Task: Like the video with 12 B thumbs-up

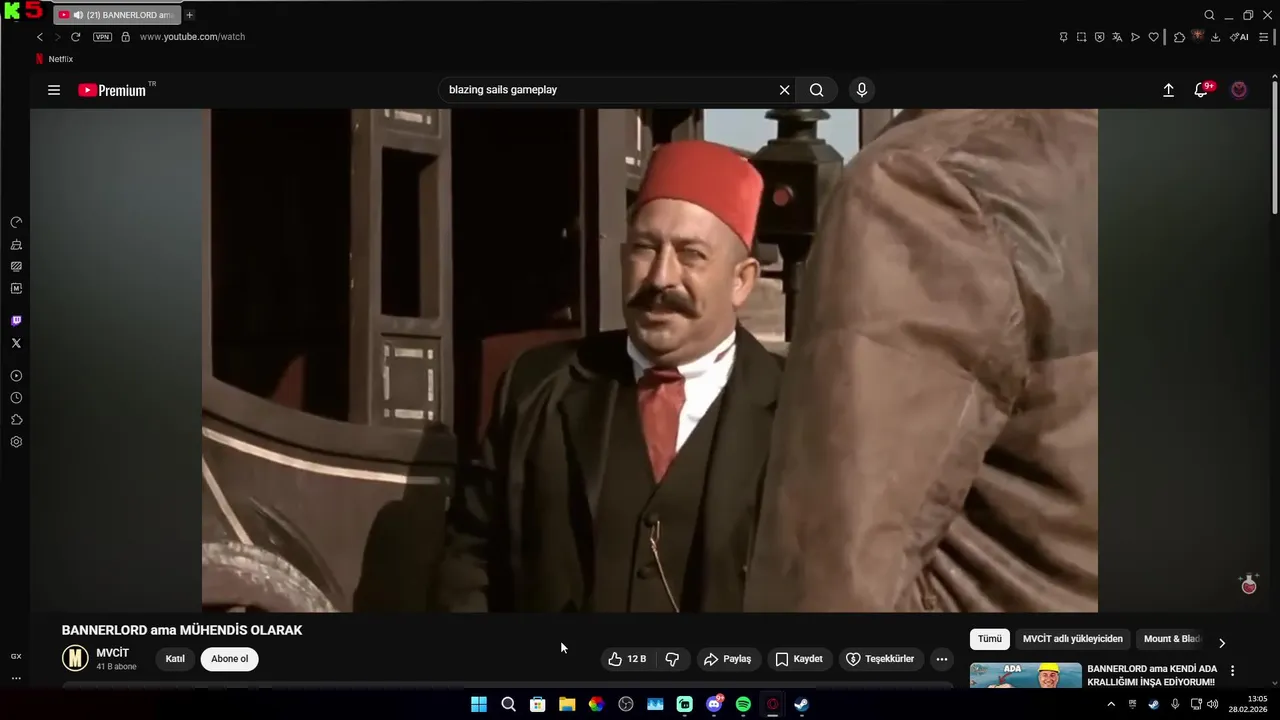Action: pyautogui.click(x=627, y=659)
